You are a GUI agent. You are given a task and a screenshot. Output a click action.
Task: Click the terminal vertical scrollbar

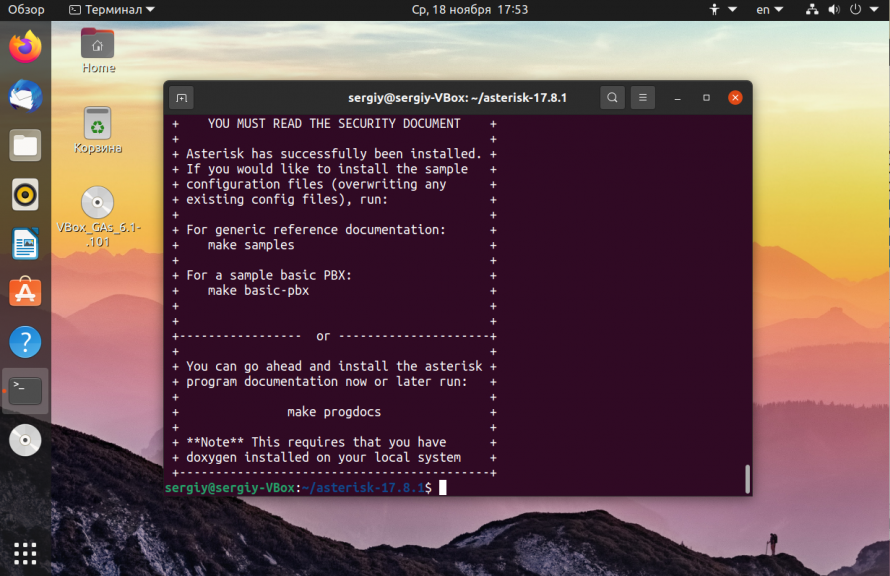747,479
